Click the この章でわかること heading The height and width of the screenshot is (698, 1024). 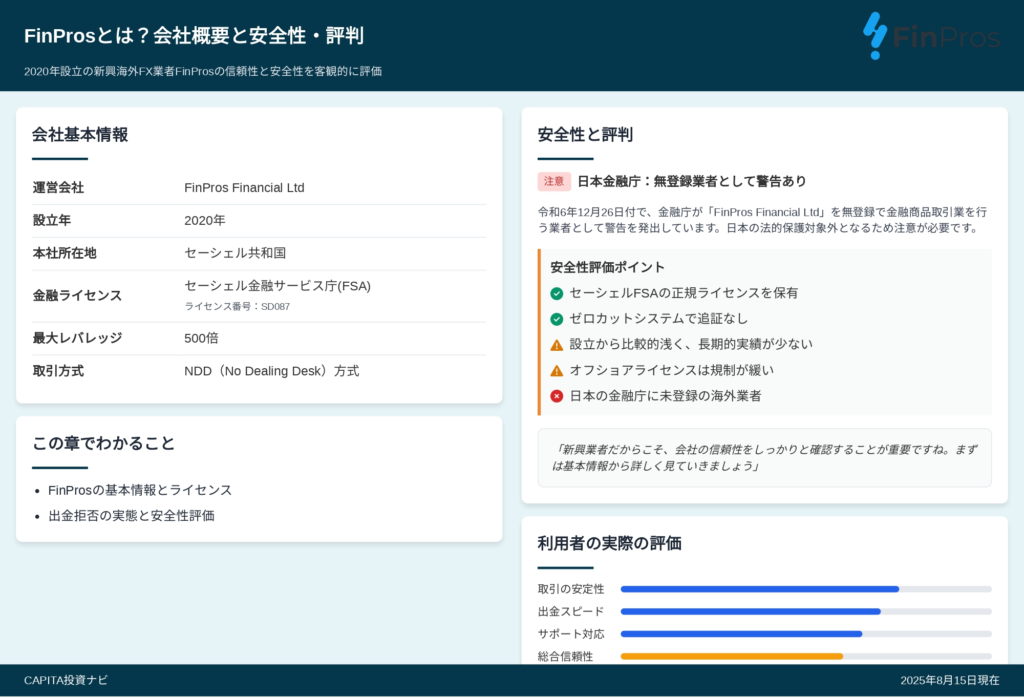click(x=103, y=443)
